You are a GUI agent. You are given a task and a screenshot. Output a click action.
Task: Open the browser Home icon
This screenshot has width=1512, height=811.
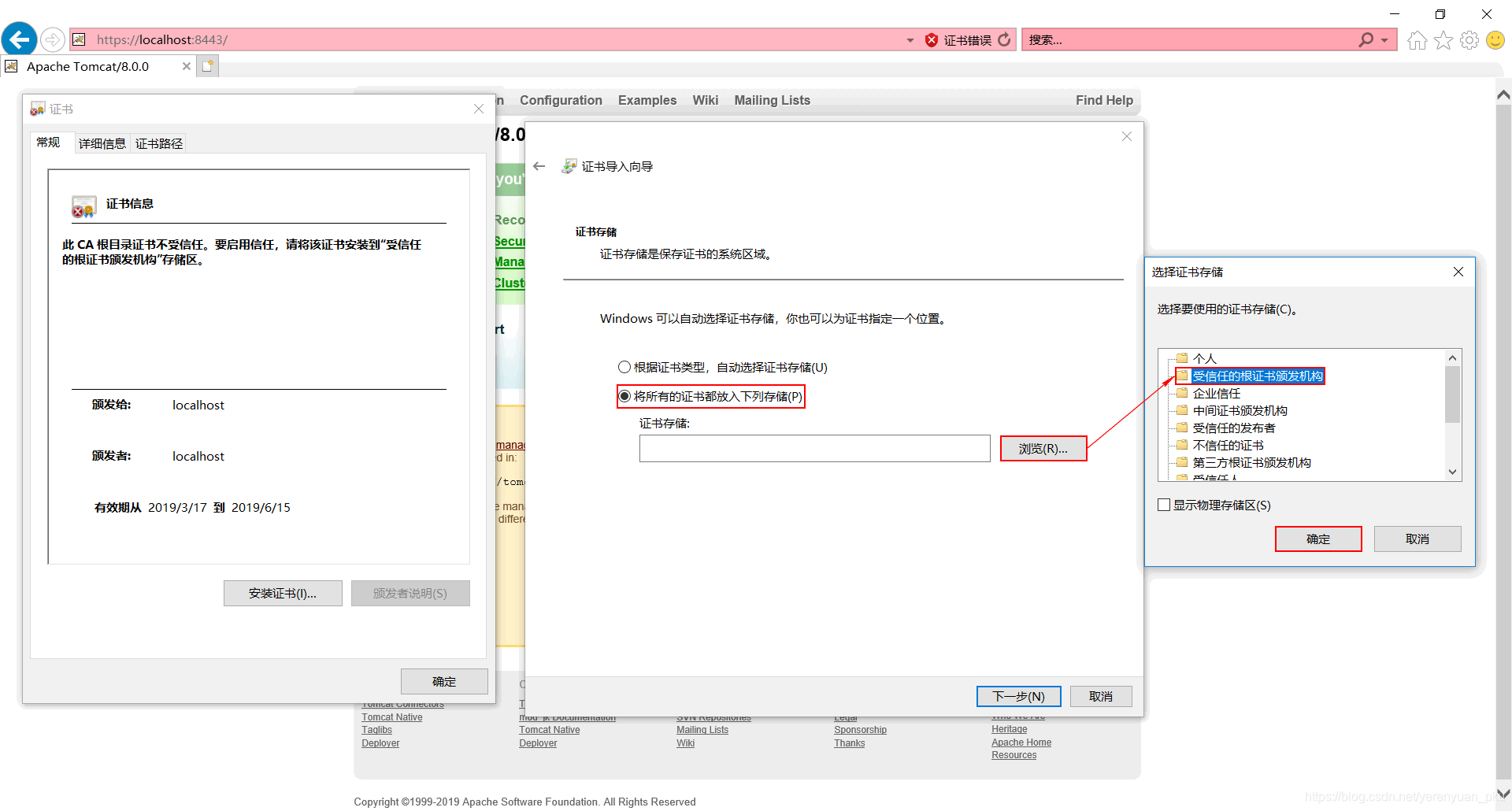1417,40
